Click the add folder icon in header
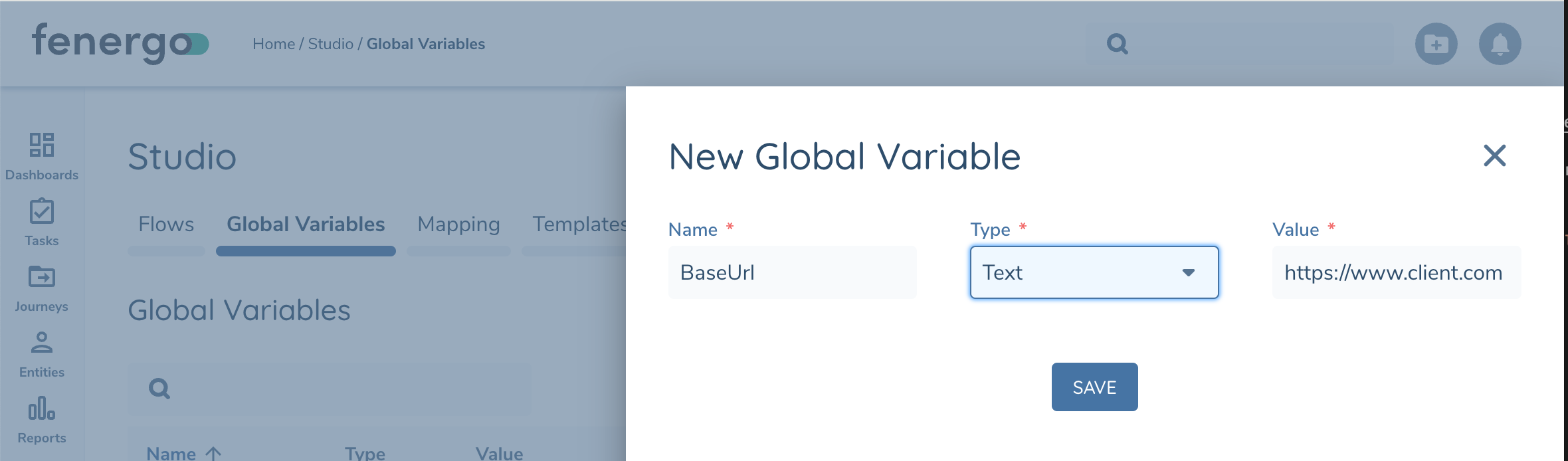 tap(1436, 44)
